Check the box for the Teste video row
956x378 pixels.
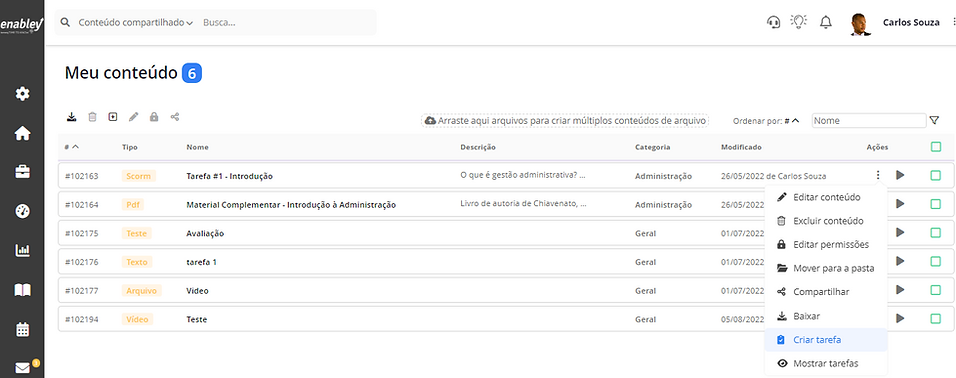click(x=935, y=318)
